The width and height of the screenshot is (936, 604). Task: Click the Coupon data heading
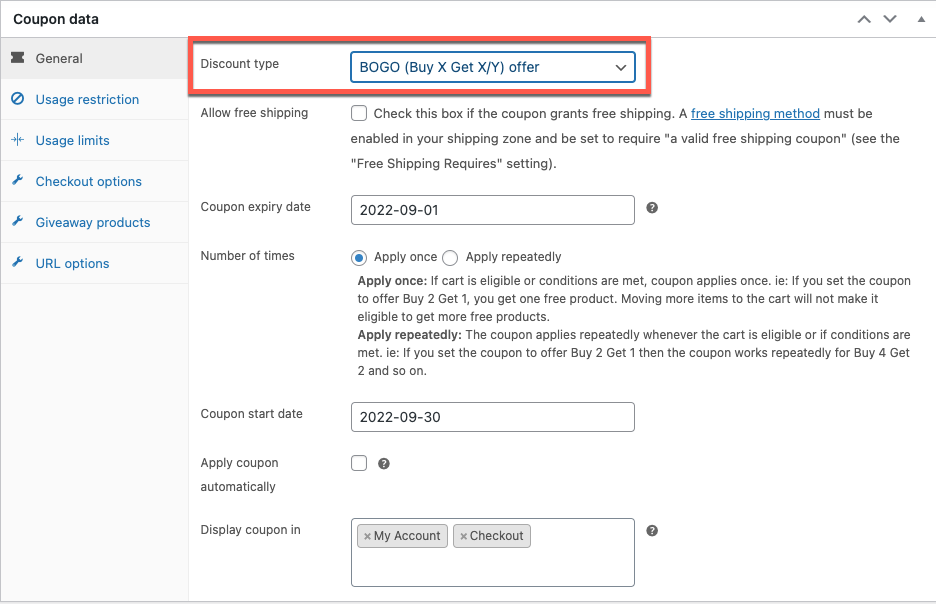point(56,19)
